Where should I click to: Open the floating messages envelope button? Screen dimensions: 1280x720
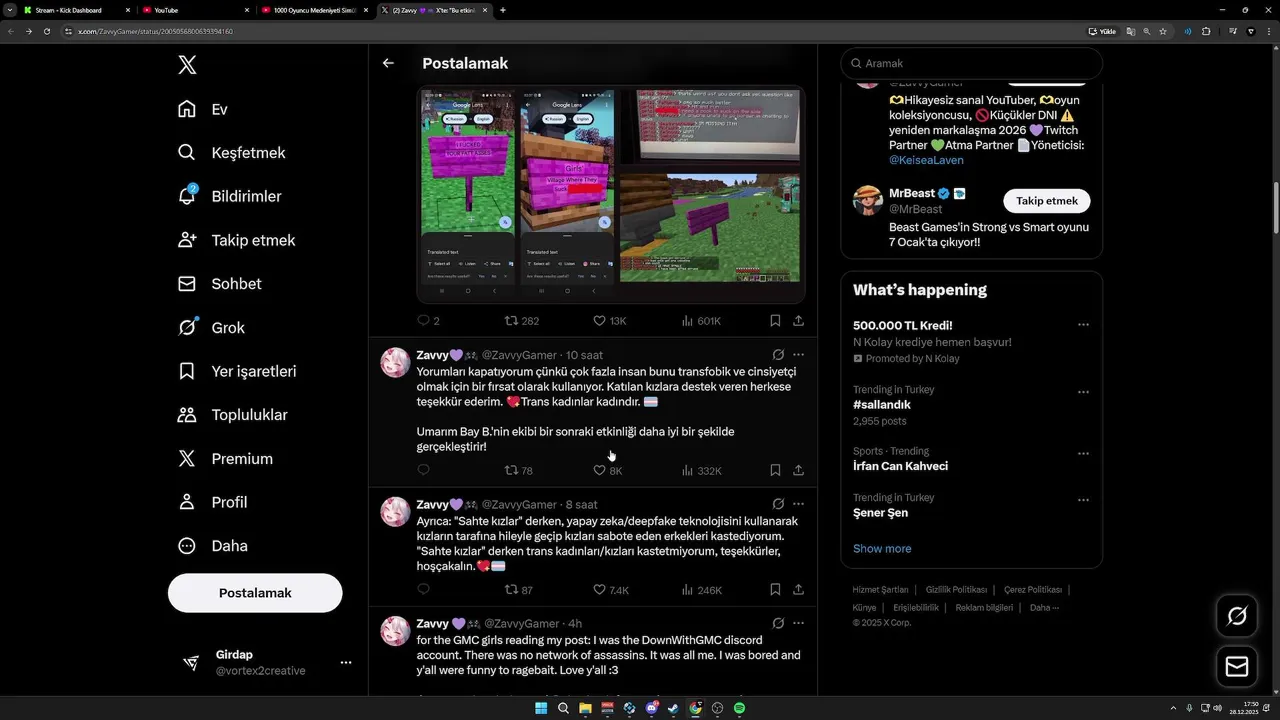tap(1237, 666)
